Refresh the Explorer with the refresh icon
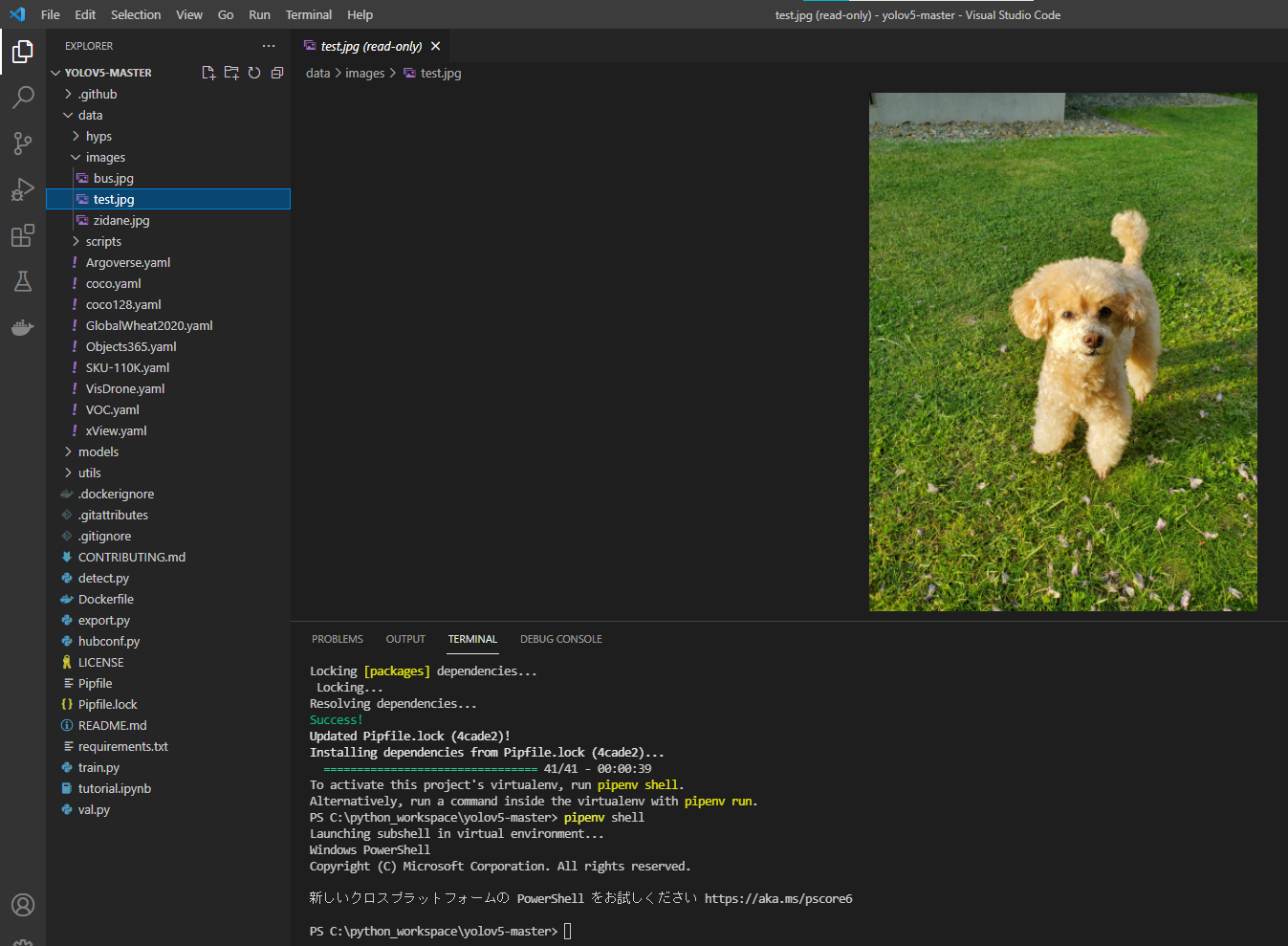The height and width of the screenshot is (946, 1288). tap(254, 72)
